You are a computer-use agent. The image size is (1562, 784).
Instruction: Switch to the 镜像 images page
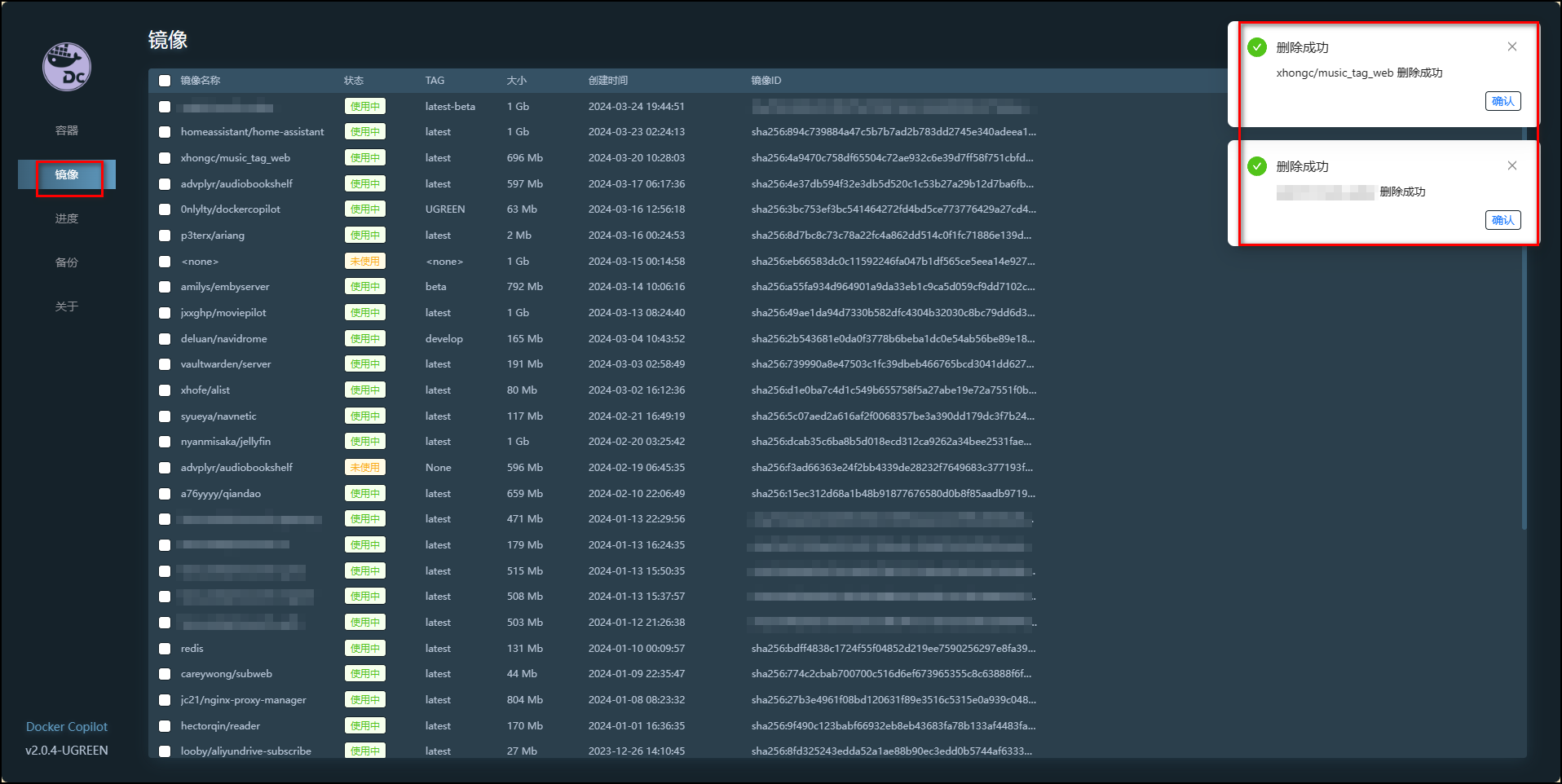tap(67, 175)
